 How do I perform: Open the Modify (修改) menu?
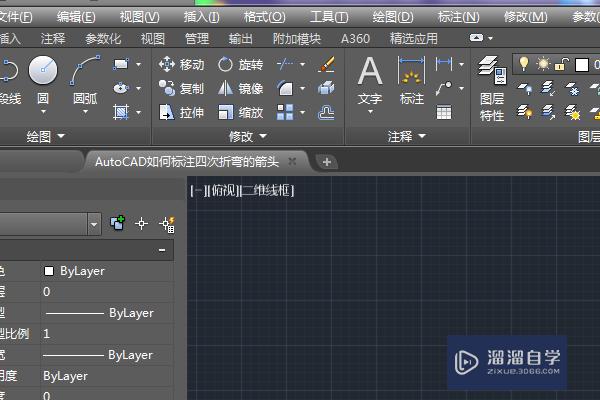point(525,17)
